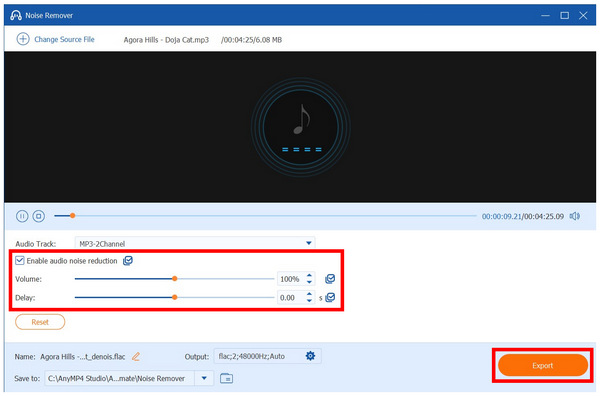This screenshot has height=396, width=600.
Task: Click the Export button
Action: [x=543, y=365]
